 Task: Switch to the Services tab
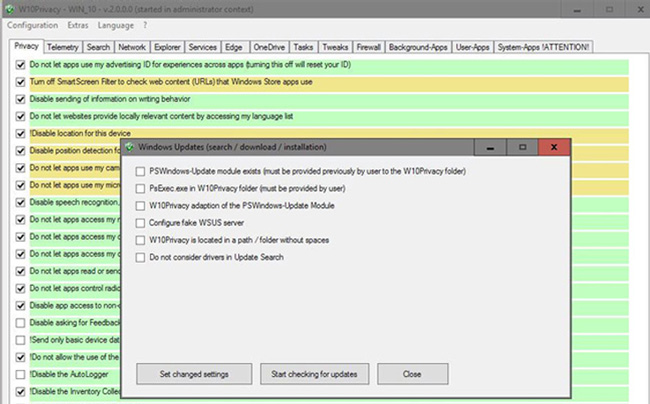point(202,47)
